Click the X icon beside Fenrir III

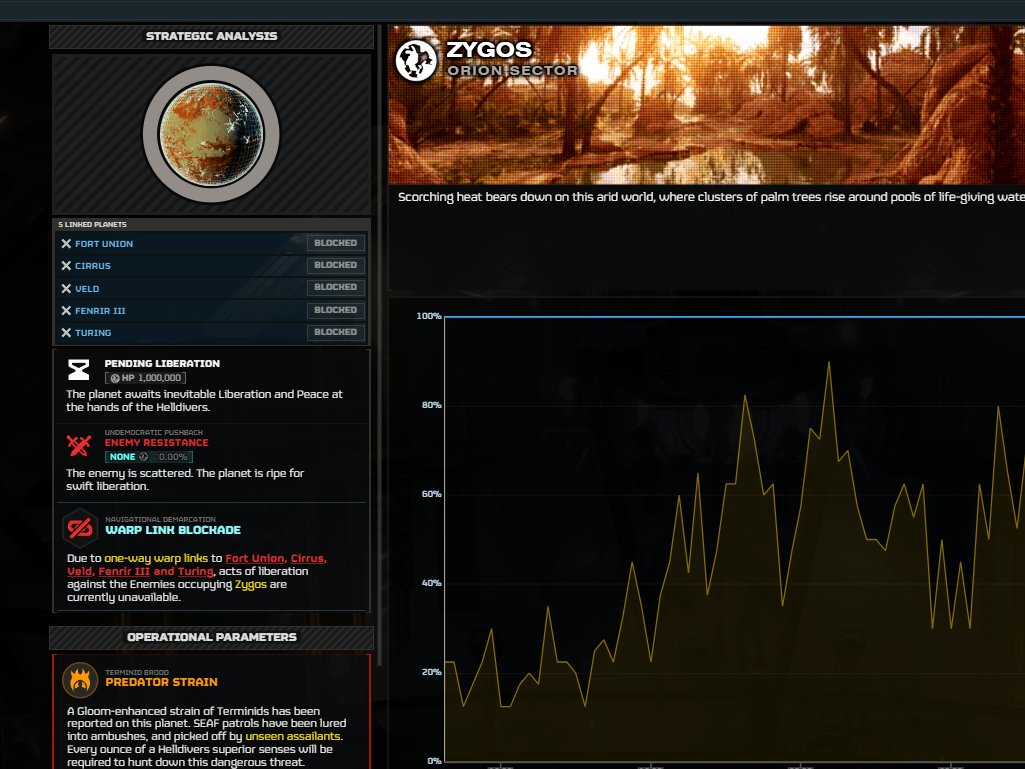[66, 311]
